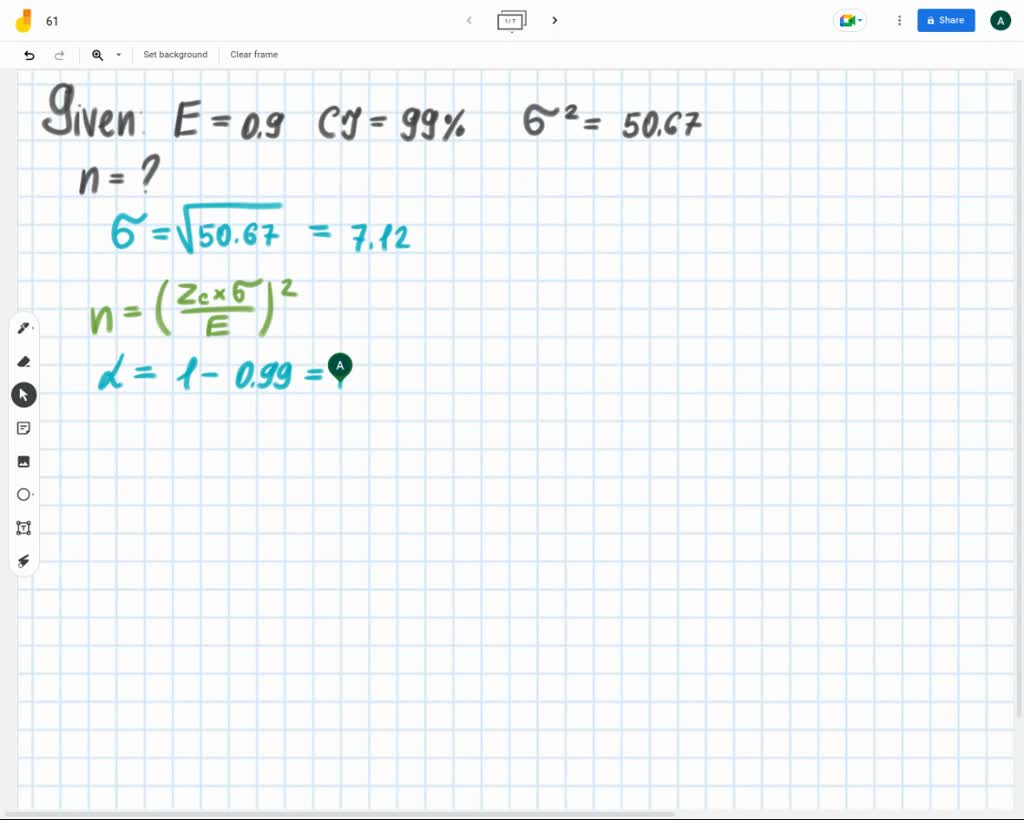
Task: Click the Zoom magnifier icon
Action: [x=96, y=55]
